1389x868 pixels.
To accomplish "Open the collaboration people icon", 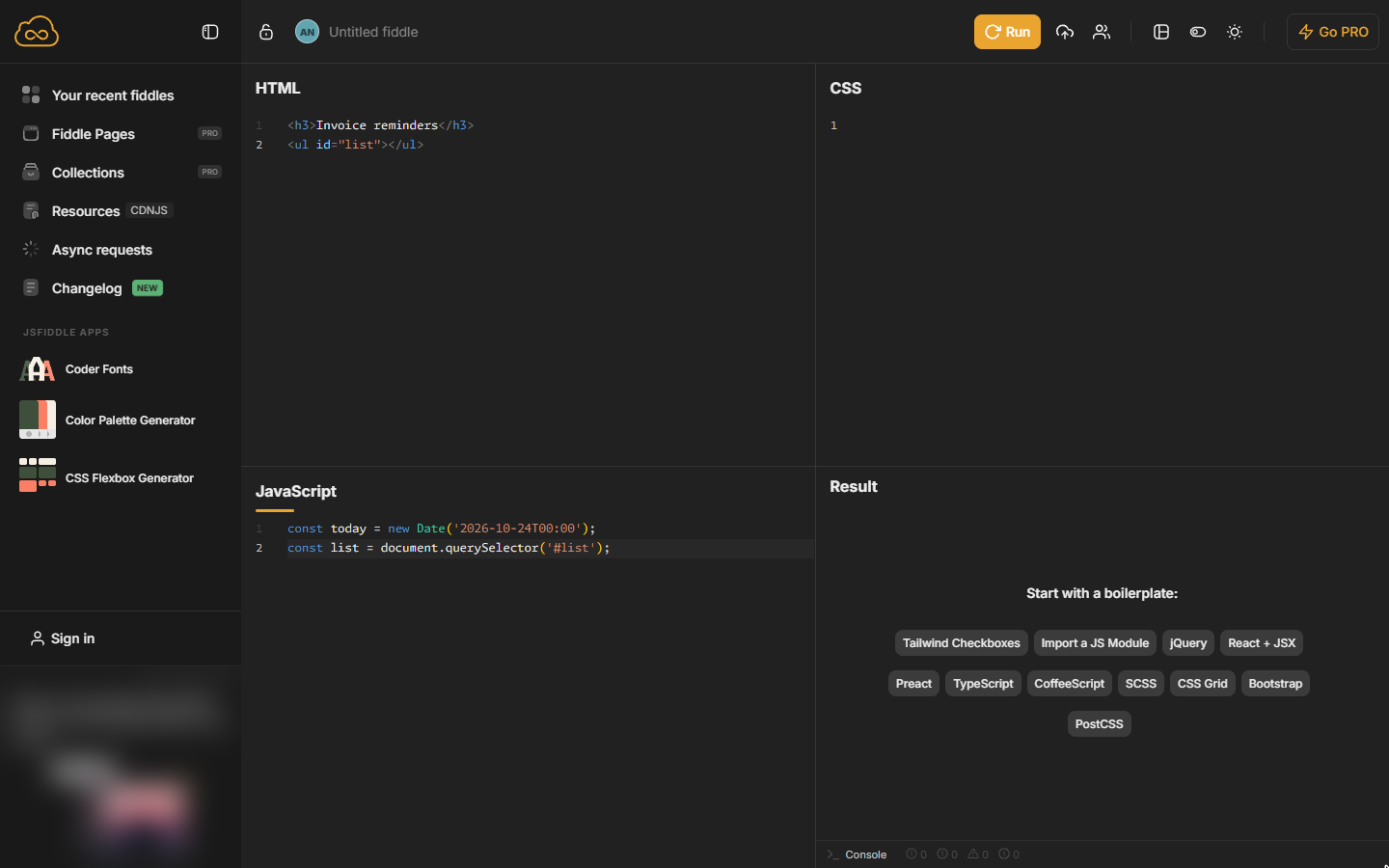I will coord(1101,32).
